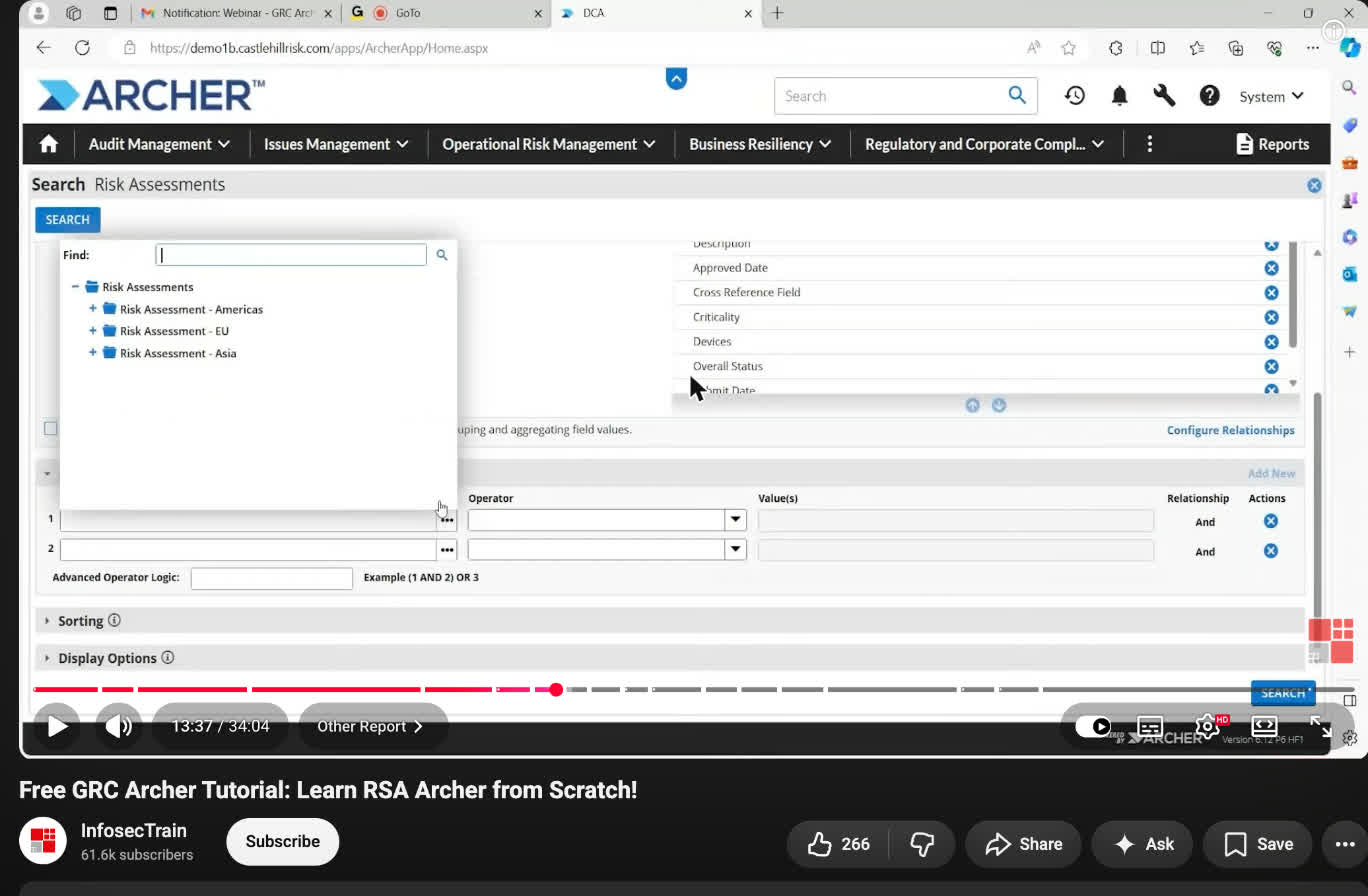Remove the Criticality field
The height and width of the screenshot is (896, 1368).
1271,317
